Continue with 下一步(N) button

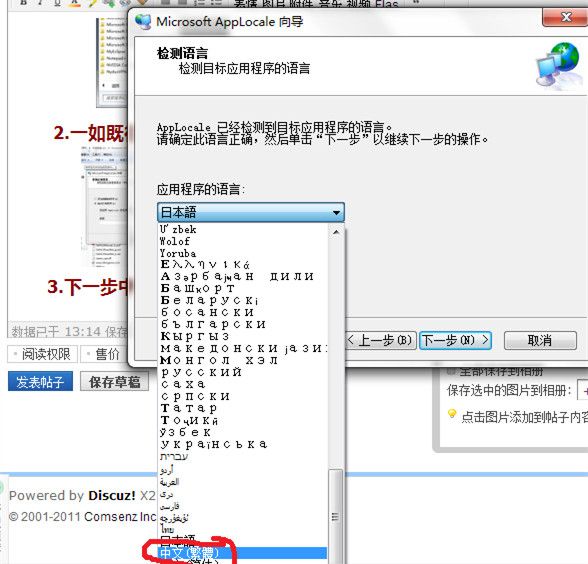click(x=455, y=340)
